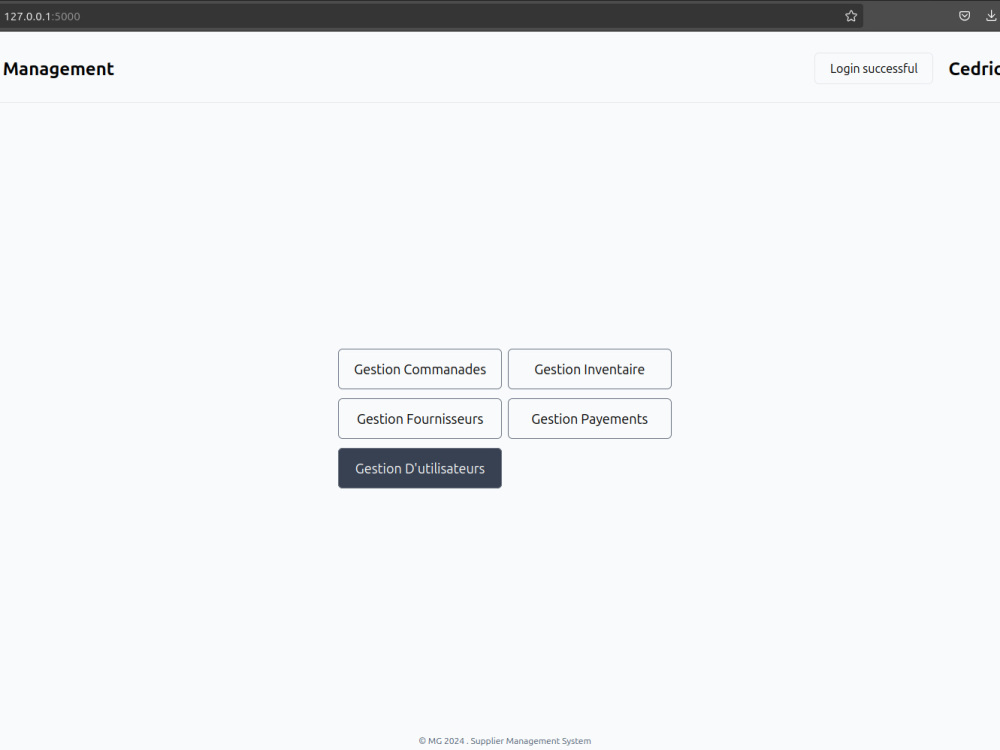
Task: Select Gestion D'utilisateurs button
Action: tap(420, 468)
